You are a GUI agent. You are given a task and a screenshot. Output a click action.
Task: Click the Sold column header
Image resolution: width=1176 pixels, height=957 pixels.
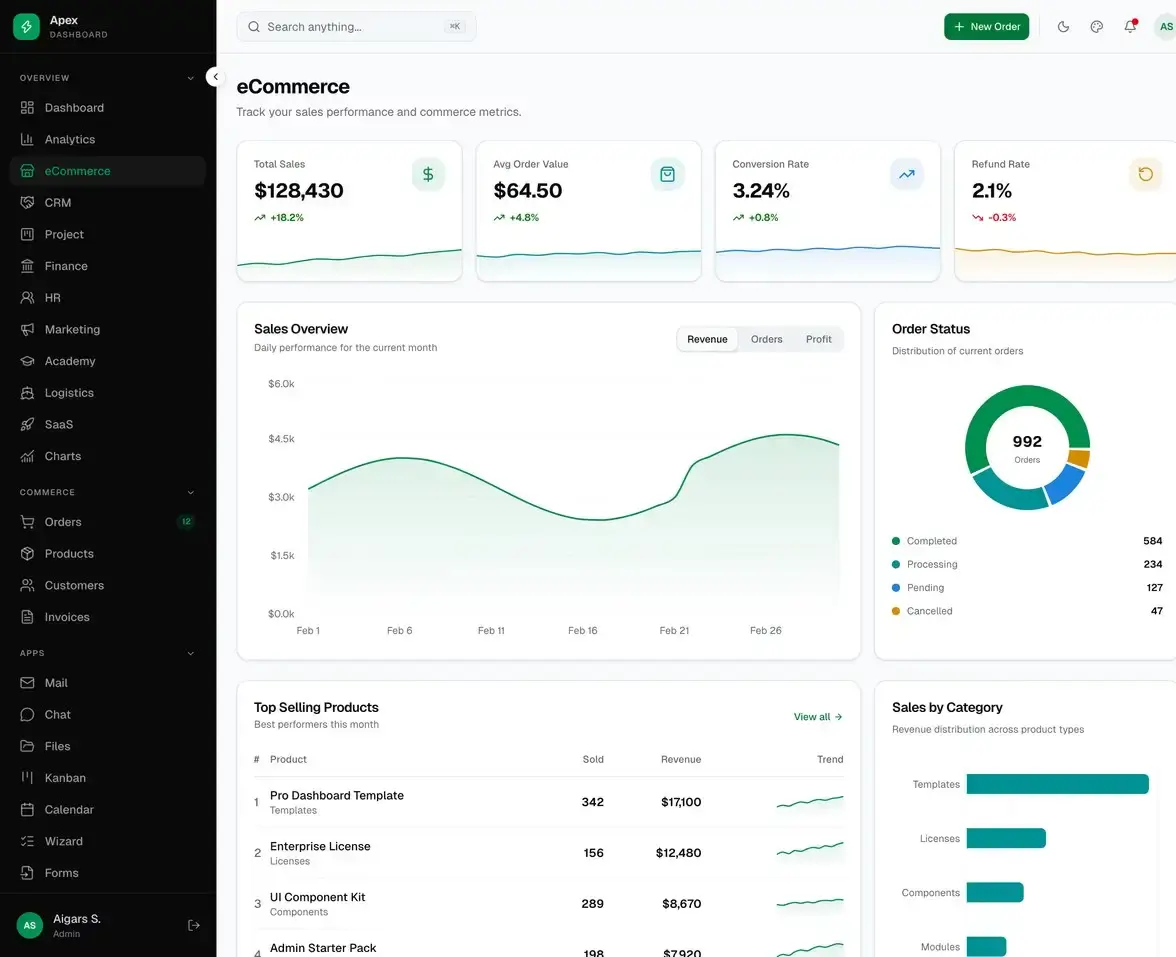(592, 760)
